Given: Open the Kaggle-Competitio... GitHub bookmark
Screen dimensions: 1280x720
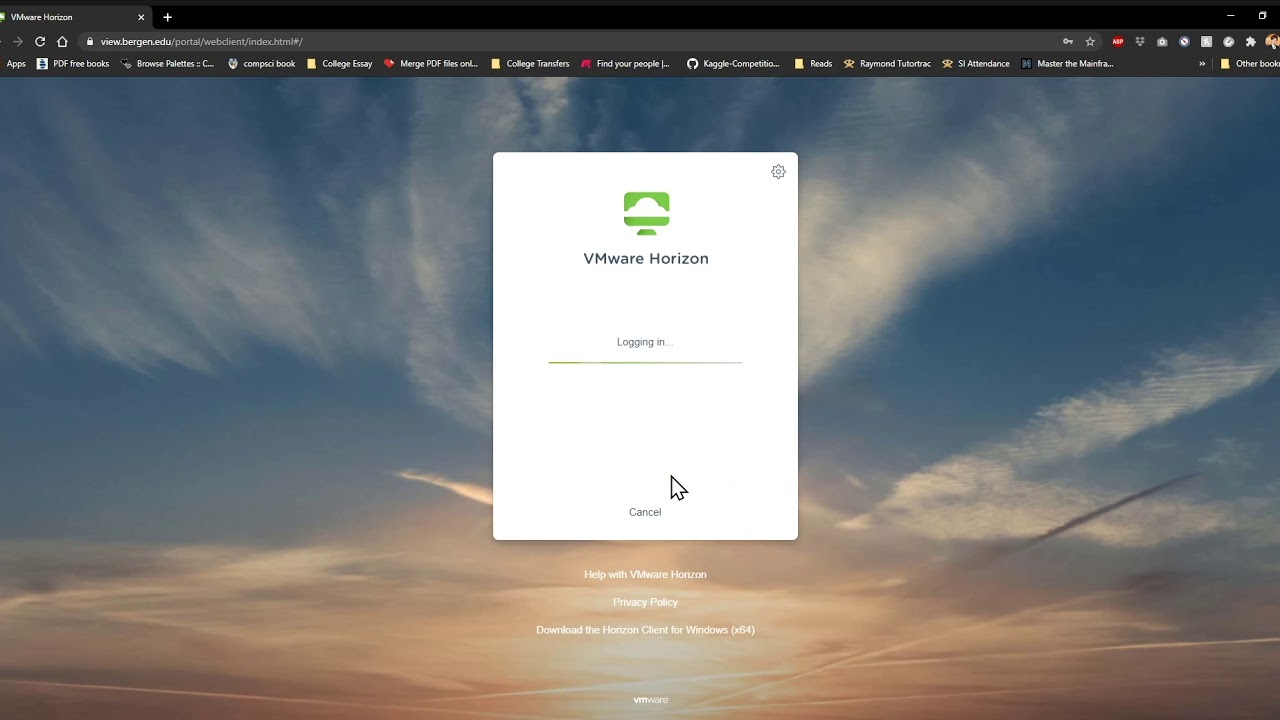Looking at the screenshot, I should (x=733, y=64).
